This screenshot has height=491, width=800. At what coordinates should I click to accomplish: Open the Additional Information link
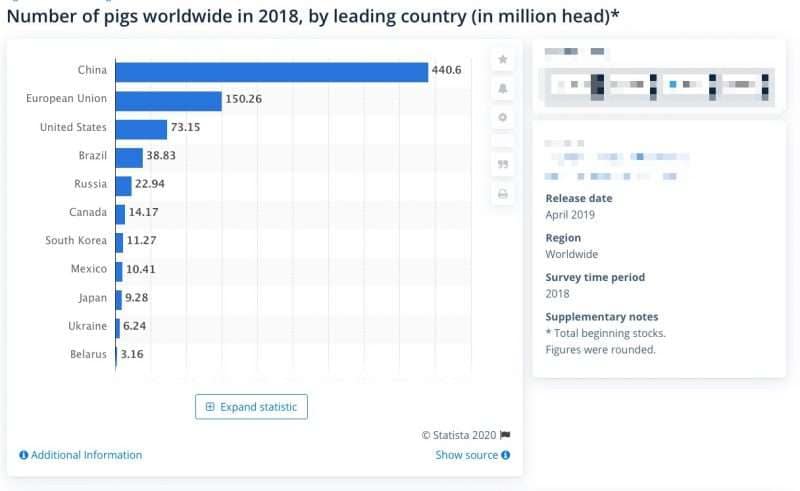point(86,455)
